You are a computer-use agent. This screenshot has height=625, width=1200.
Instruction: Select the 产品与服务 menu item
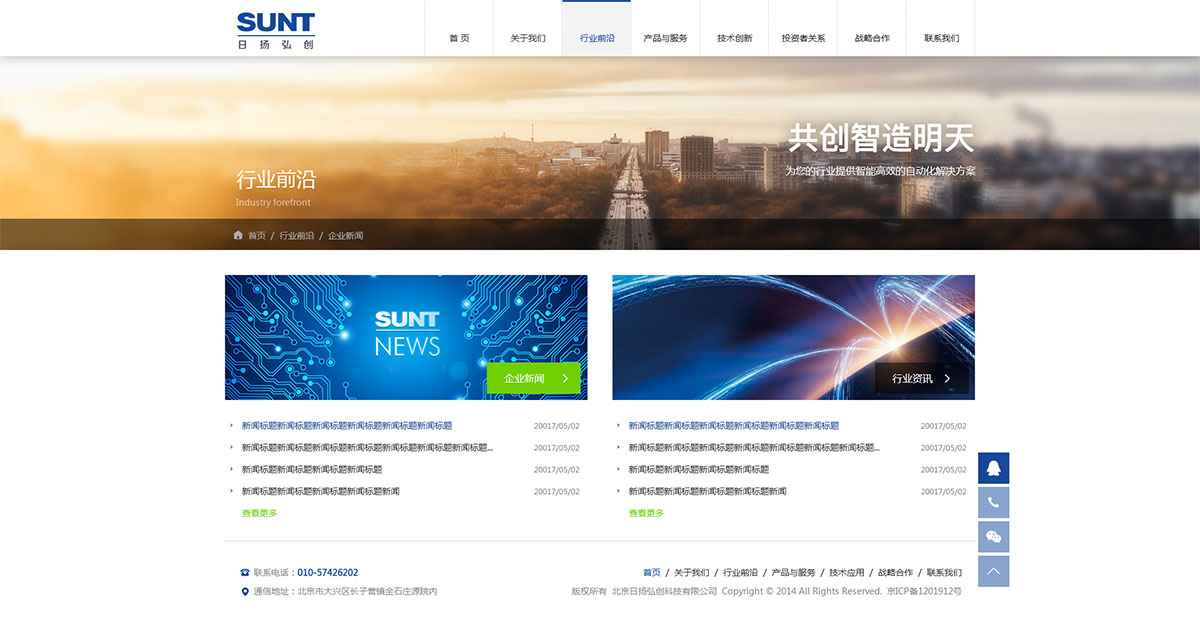pyautogui.click(x=665, y=38)
